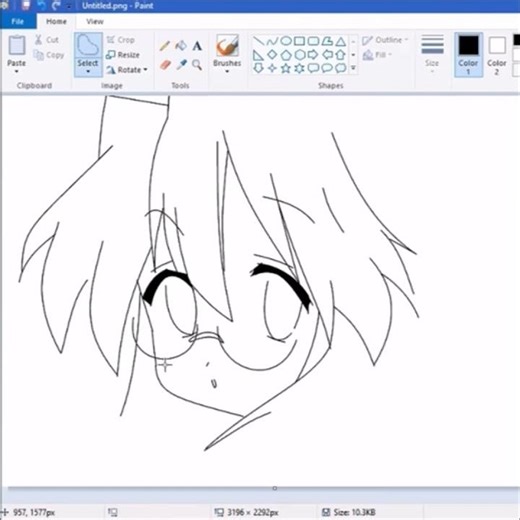Choose the Cloud callout shape

tap(340, 68)
